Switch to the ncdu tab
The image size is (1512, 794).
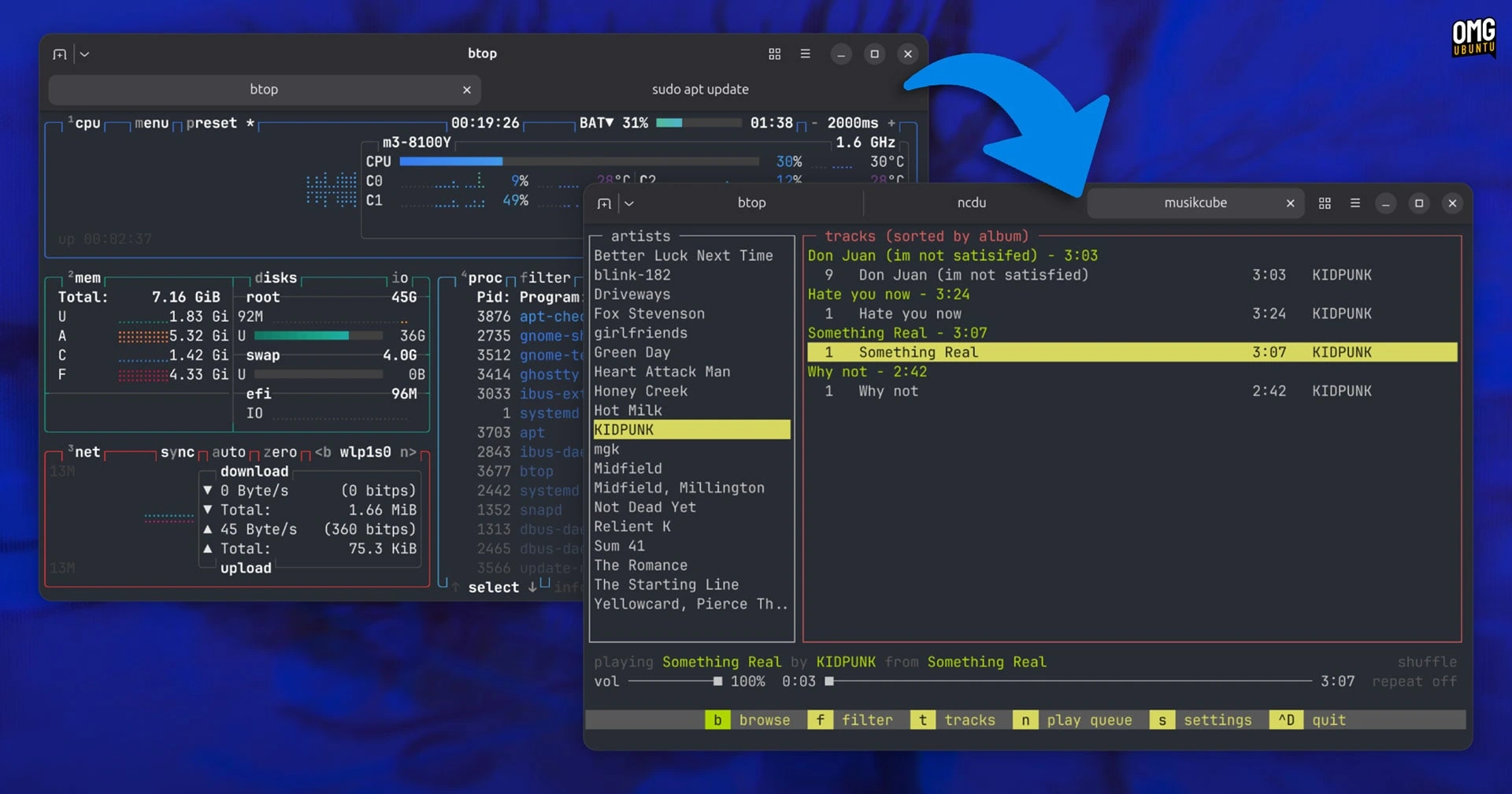[x=971, y=203]
